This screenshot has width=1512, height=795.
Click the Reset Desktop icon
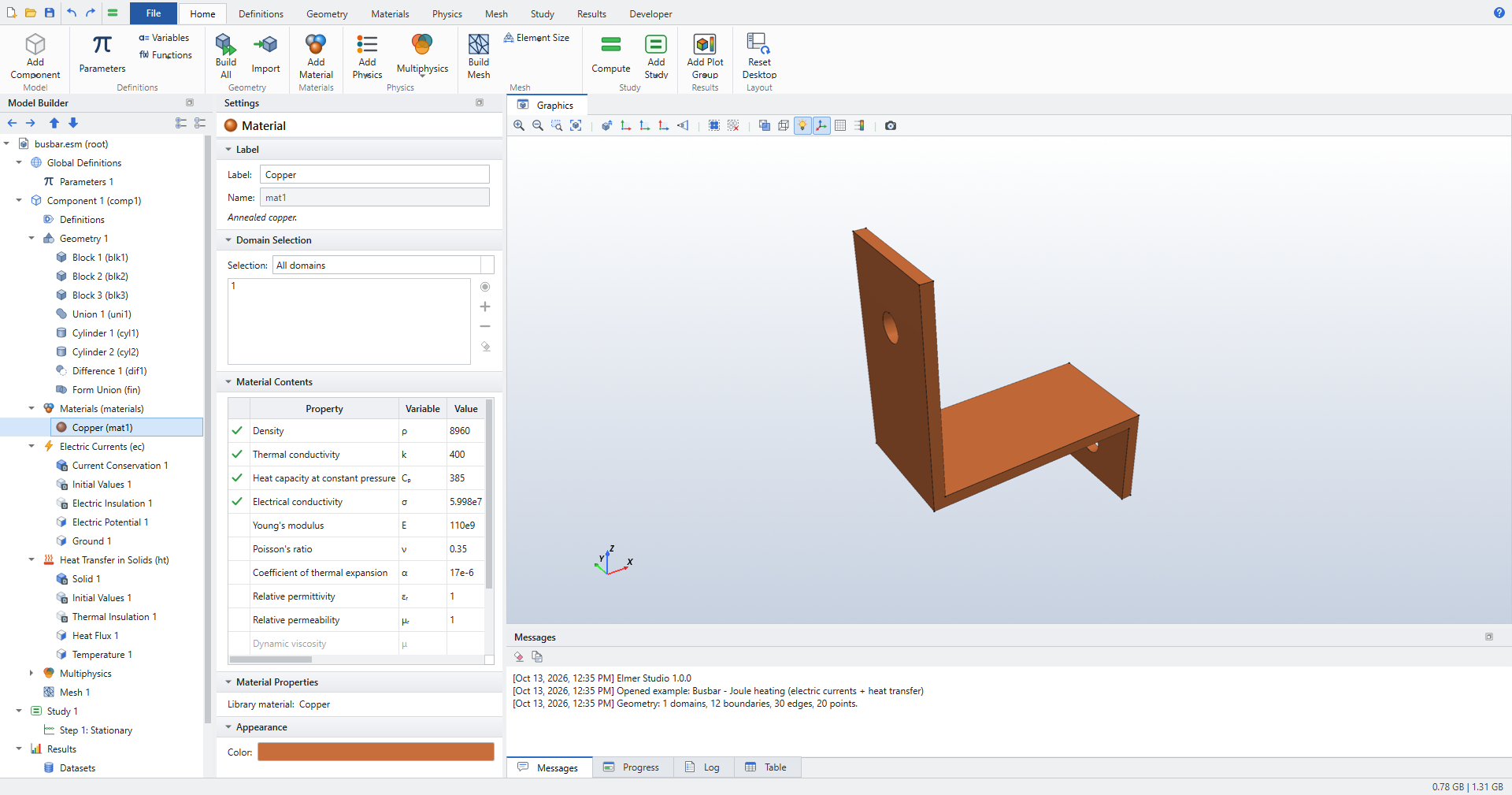(759, 44)
